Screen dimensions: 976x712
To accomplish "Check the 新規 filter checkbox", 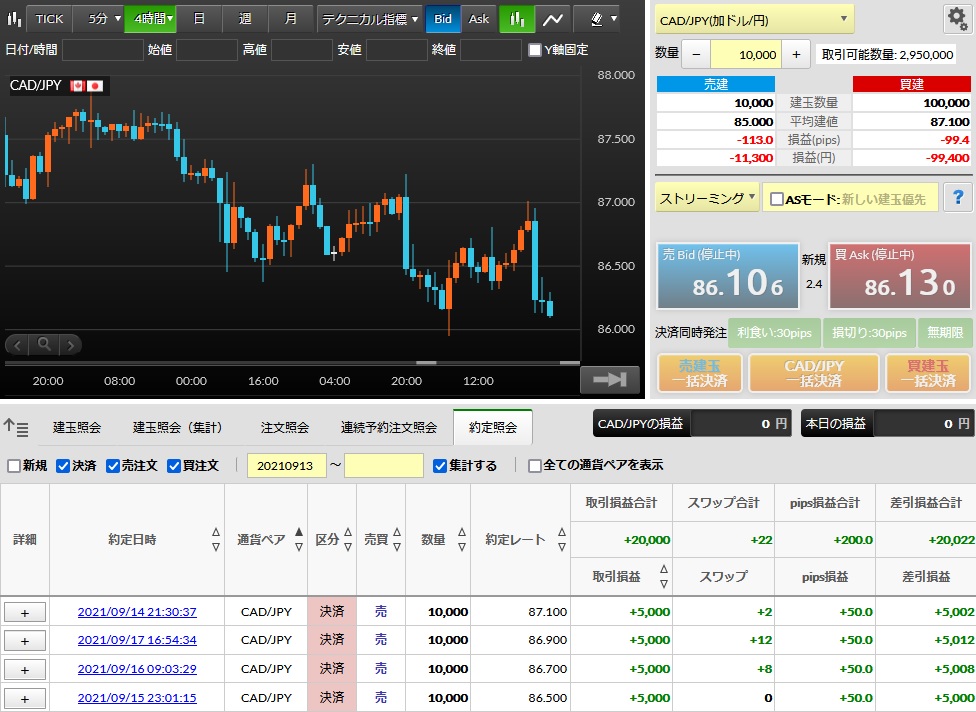I will (14, 466).
